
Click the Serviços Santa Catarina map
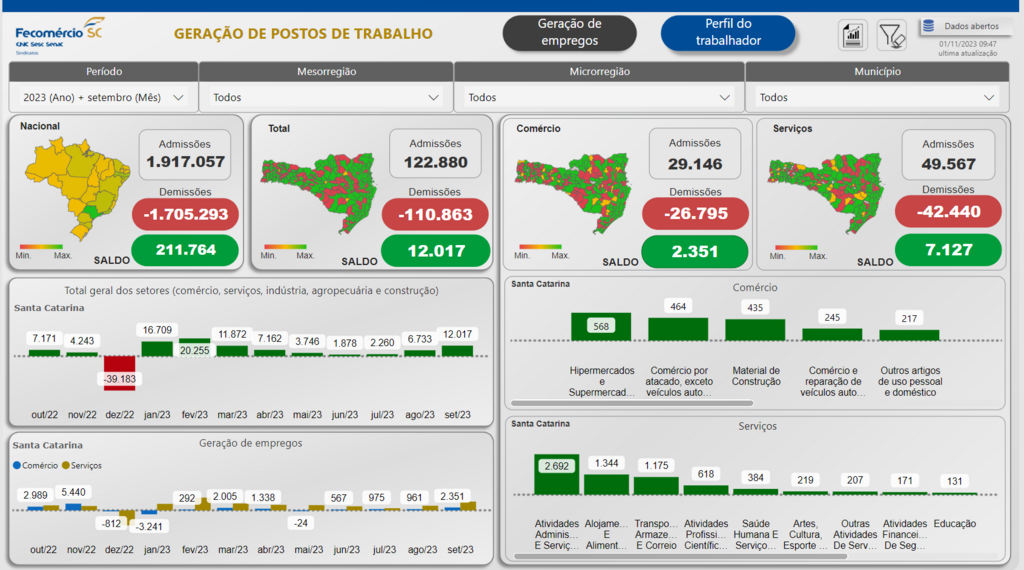pos(826,192)
